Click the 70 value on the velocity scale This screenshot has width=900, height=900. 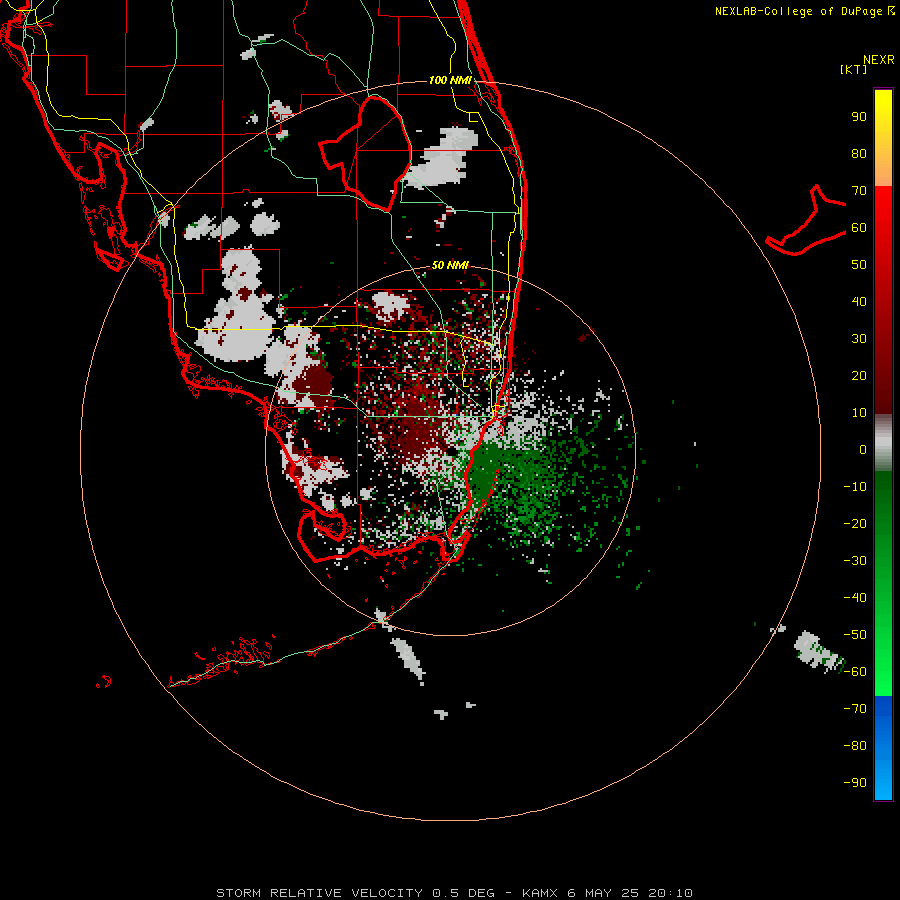[859, 191]
